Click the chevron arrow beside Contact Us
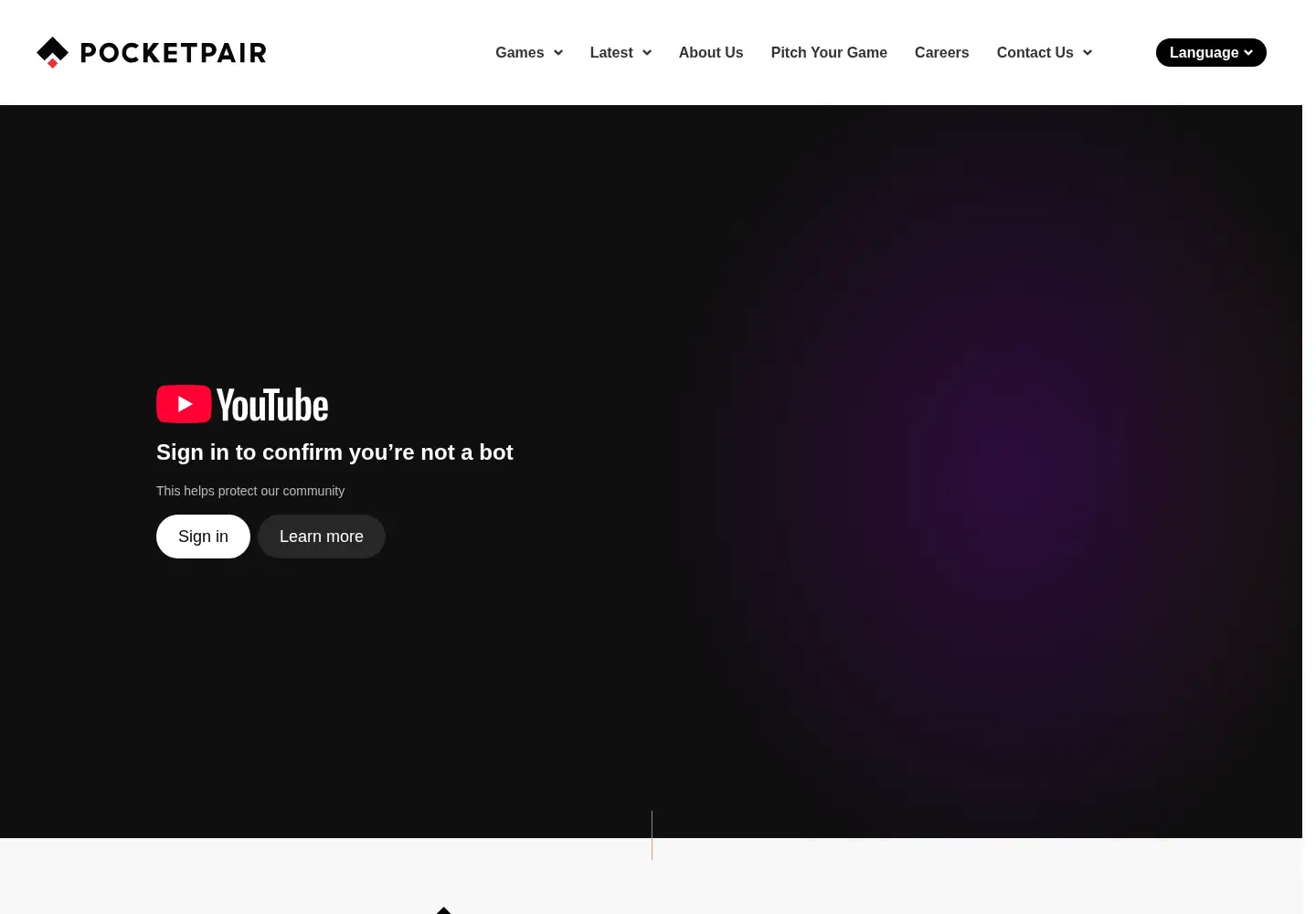This screenshot has width=1316, height=914. pos(1088,53)
